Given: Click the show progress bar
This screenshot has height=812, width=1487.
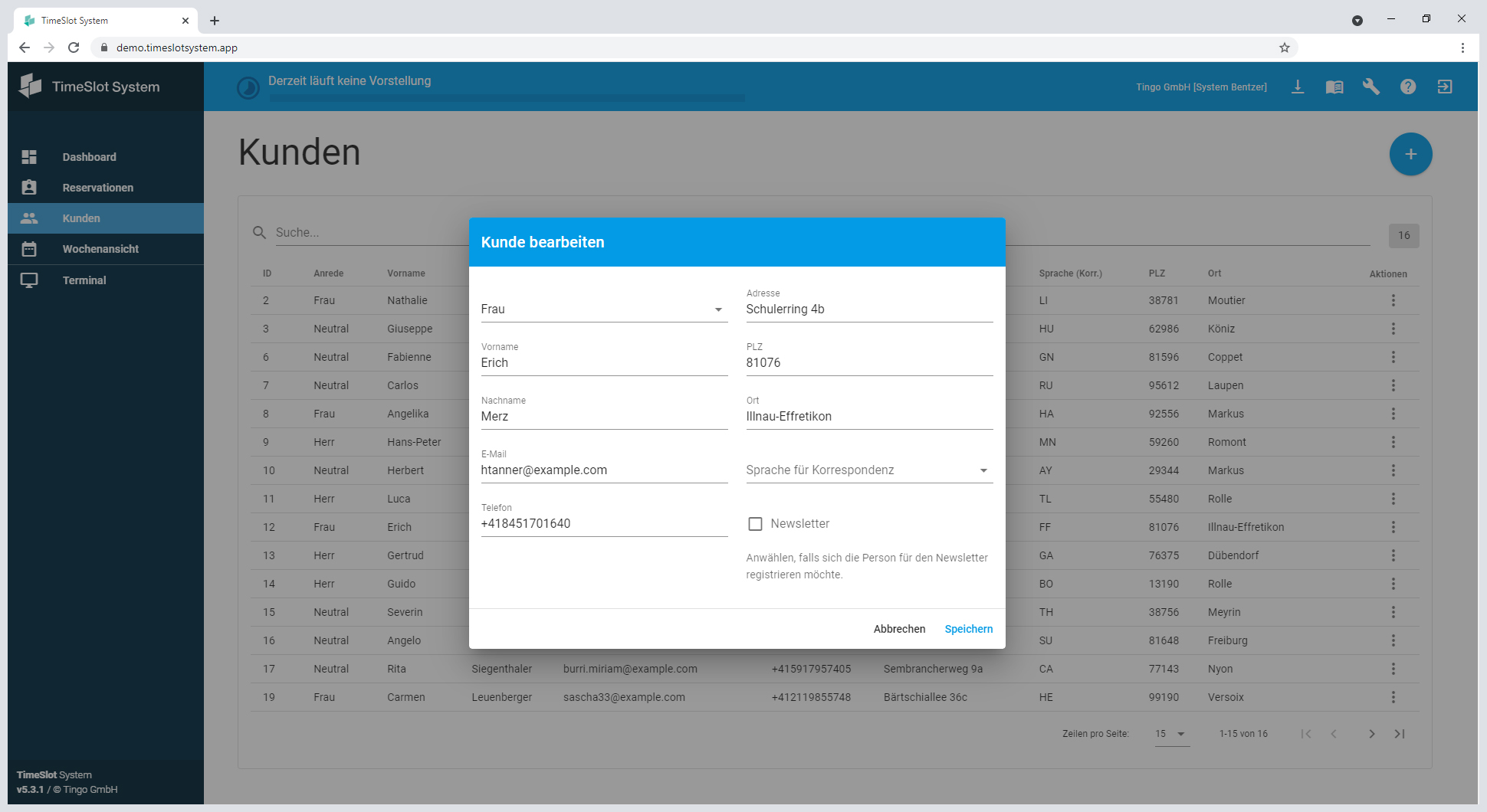Looking at the screenshot, I should tap(507, 98).
